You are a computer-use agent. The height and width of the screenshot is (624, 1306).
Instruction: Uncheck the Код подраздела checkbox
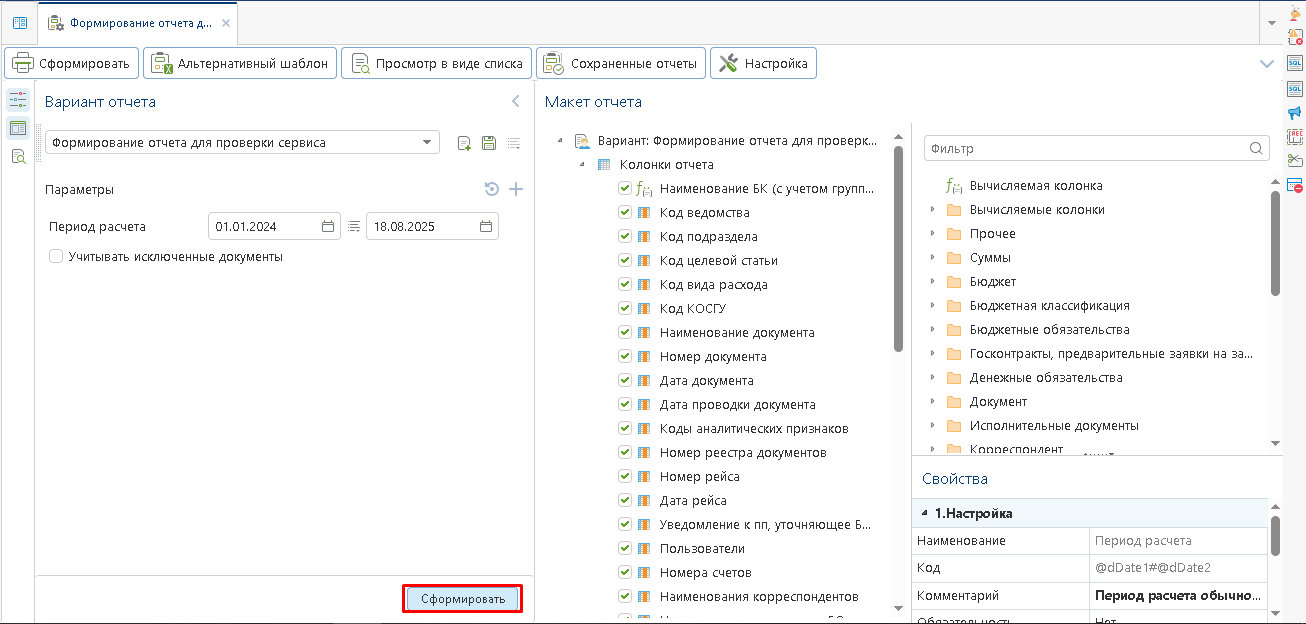[625, 236]
